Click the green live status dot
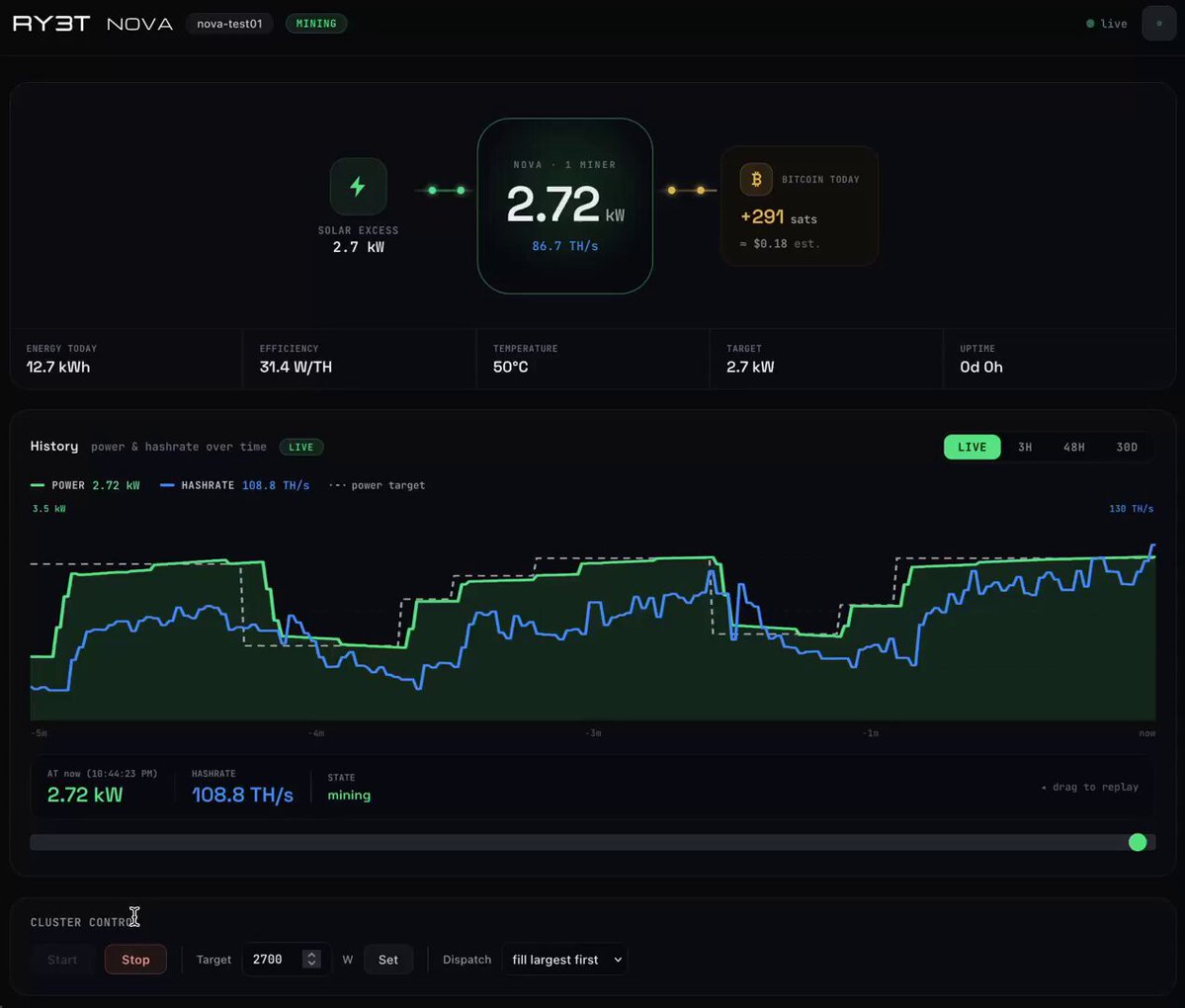Image resolution: width=1185 pixels, height=1008 pixels. [1090, 24]
